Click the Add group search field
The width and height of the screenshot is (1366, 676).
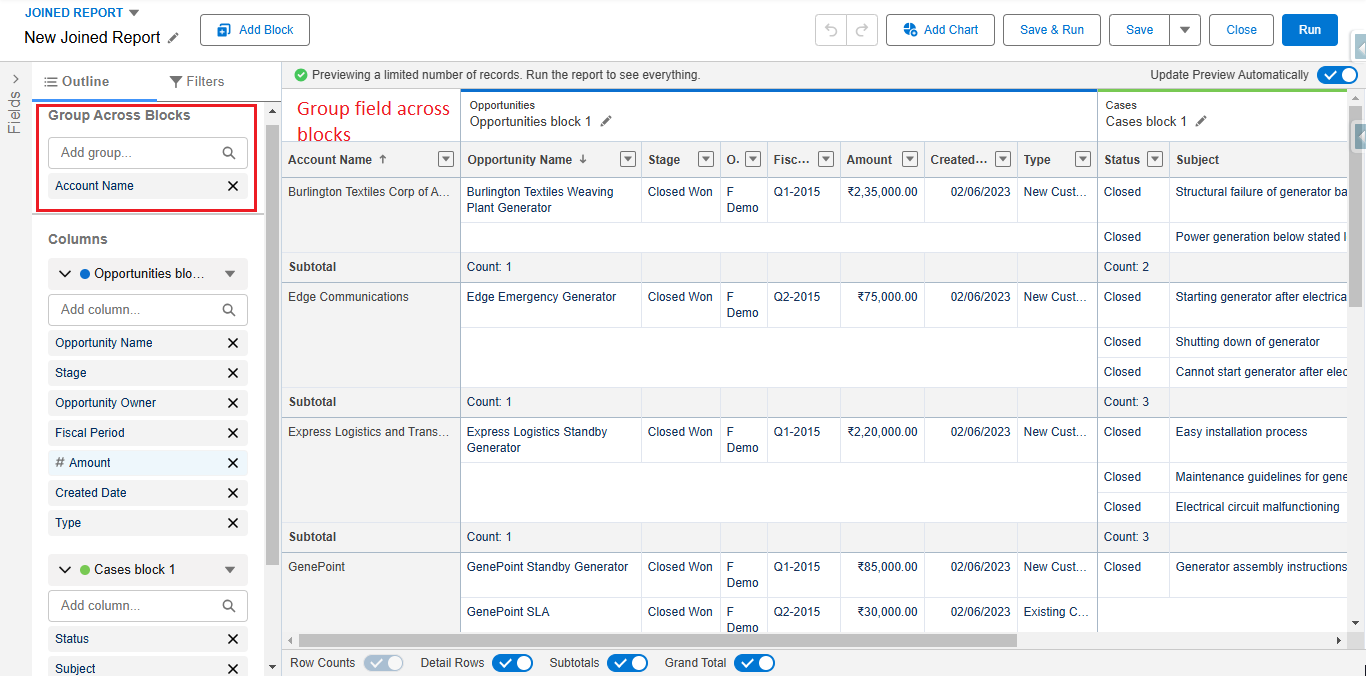pyautogui.click(x=138, y=153)
